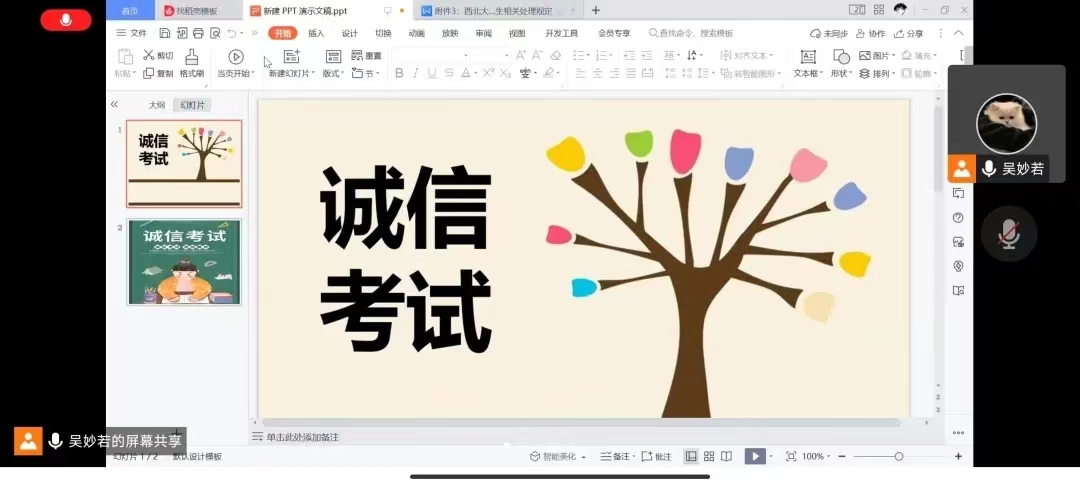Image resolution: width=1080 pixels, height=486 pixels.
Task: Click the Play slideshow button in status bar
Action: (x=755, y=456)
